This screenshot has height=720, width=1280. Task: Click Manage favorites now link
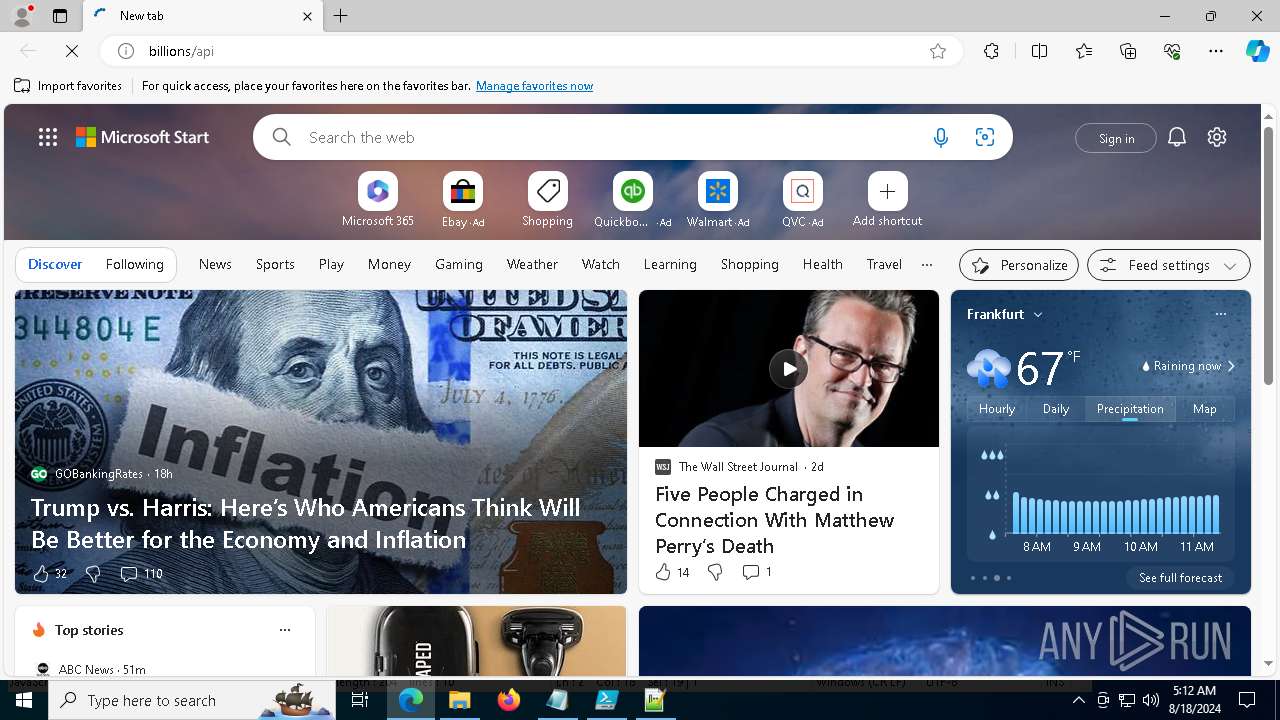(x=534, y=86)
